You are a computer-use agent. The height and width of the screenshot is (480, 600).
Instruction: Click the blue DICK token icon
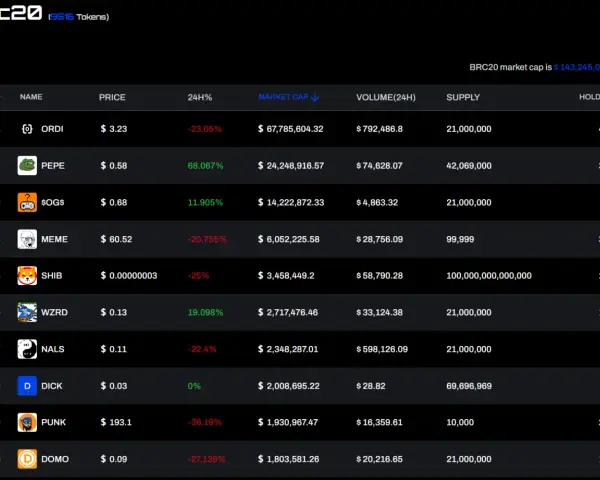pos(27,385)
